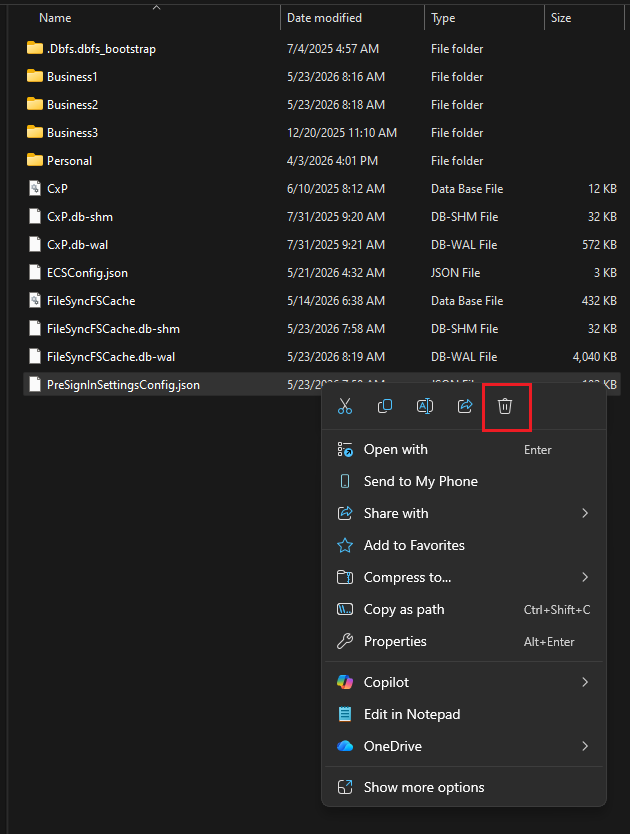Click the 6/10/2025 8:12 AM date
Viewport: 630px width, 834px height.
pos(336,188)
